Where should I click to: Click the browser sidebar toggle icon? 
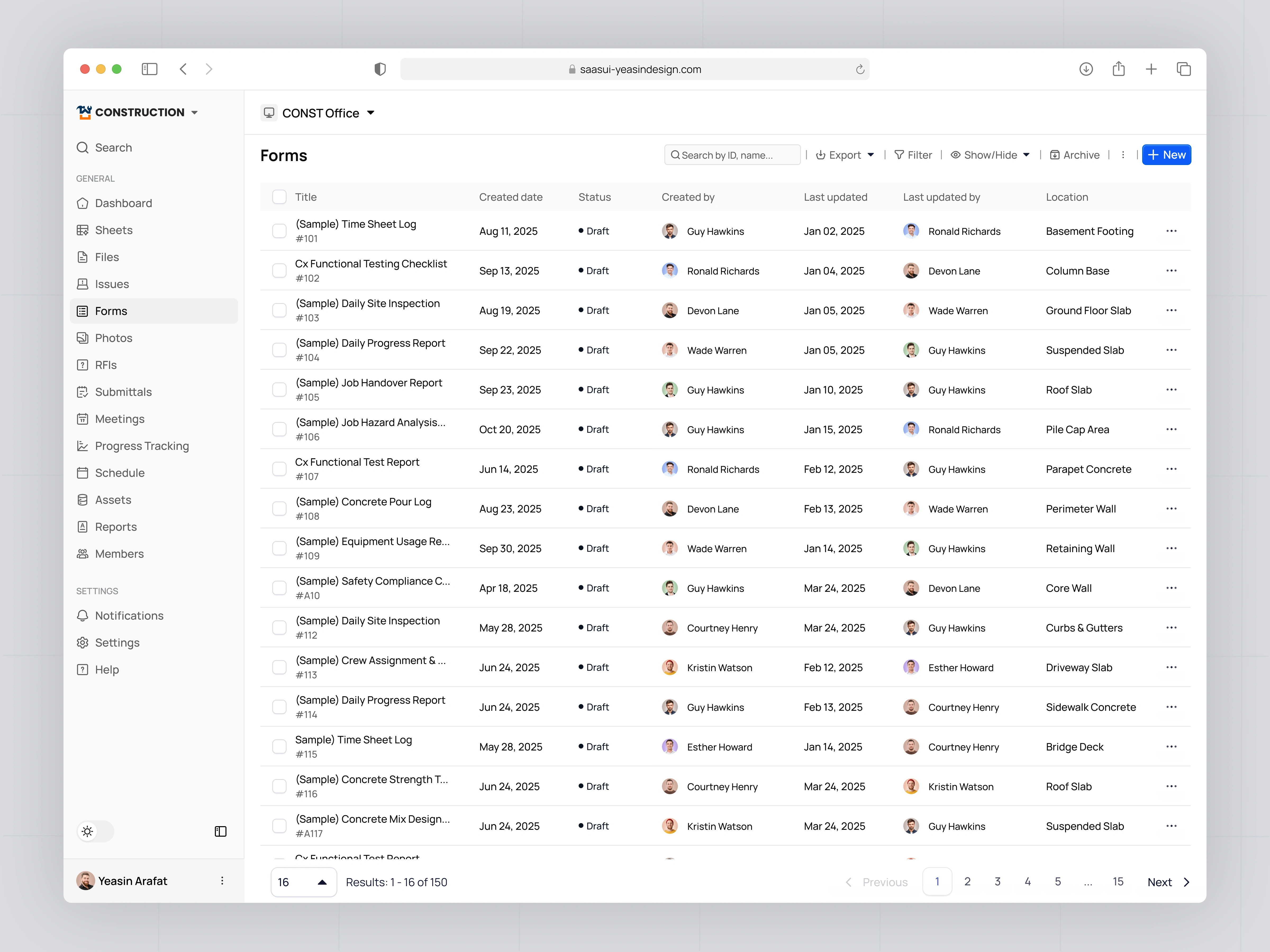(x=149, y=69)
